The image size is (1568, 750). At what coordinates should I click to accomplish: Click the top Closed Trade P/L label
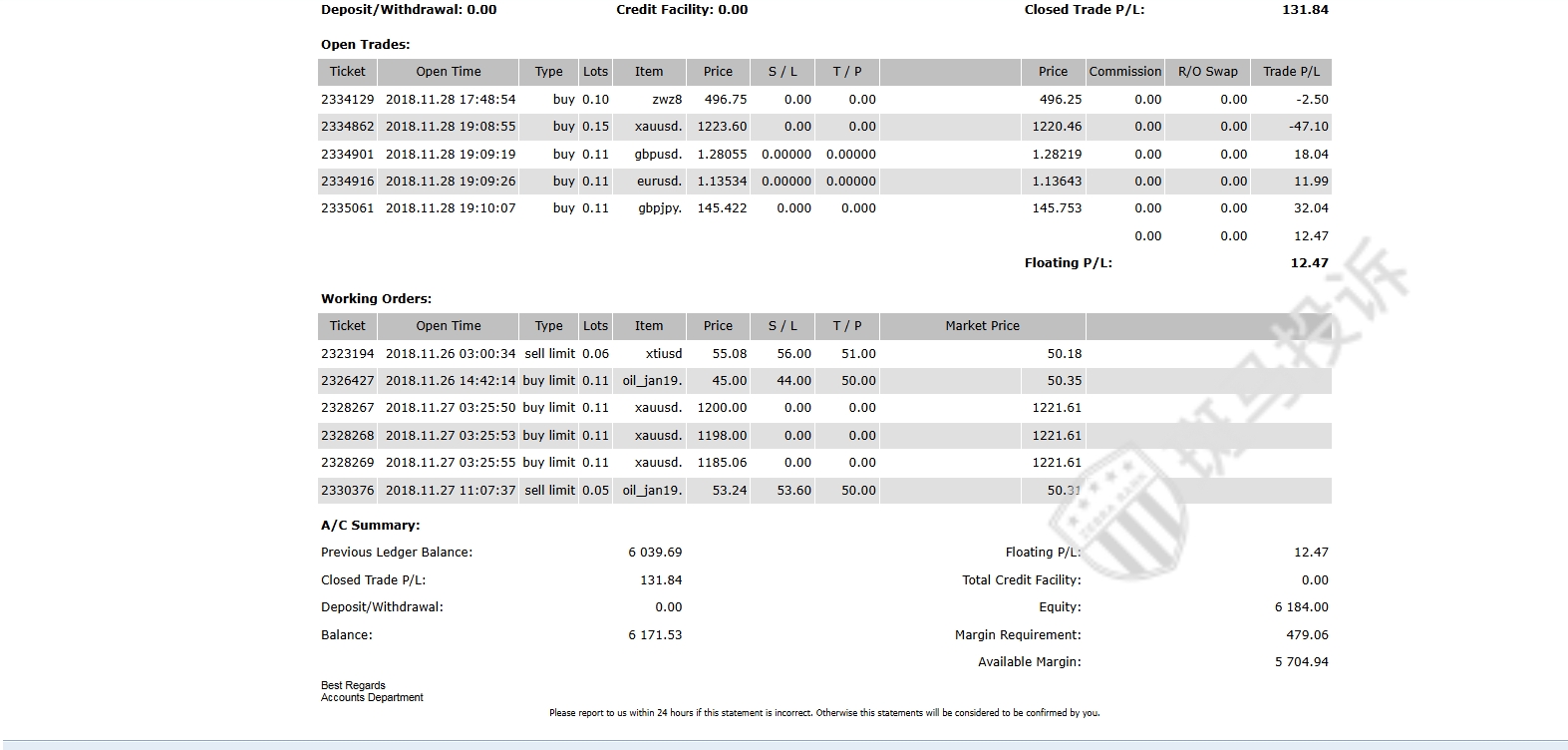[1085, 10]
